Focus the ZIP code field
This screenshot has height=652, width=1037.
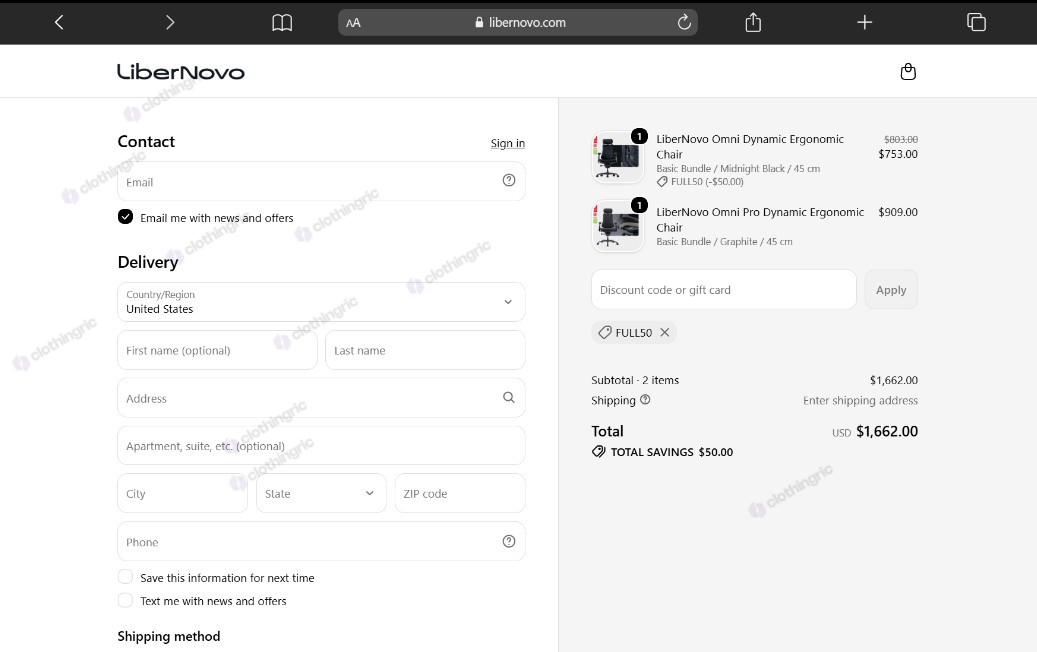[460, 493]
